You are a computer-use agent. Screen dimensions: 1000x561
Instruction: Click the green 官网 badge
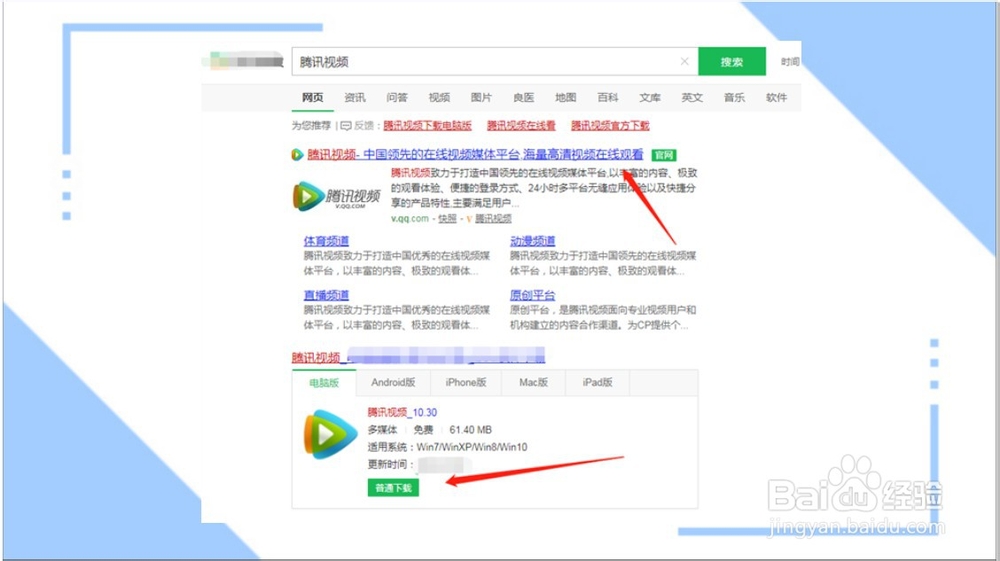pyautogui.click(x=664, y=155)
